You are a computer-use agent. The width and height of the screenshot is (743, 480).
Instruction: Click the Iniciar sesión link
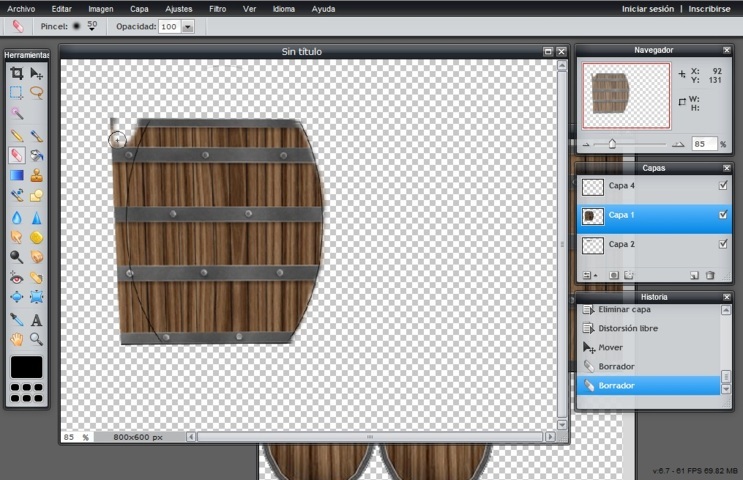[x=648, y=8]
